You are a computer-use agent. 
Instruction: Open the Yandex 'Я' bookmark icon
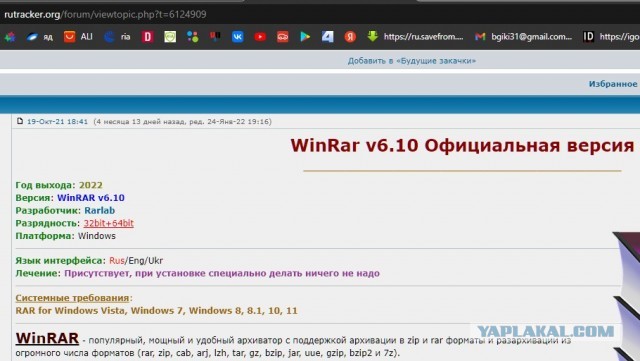(x=350, y=37)
